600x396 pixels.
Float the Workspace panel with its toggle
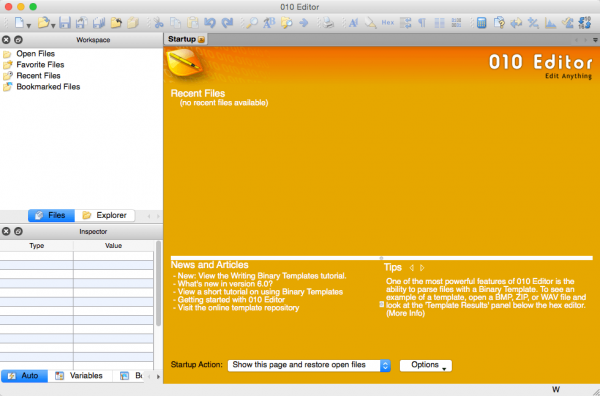pos(18,39)
